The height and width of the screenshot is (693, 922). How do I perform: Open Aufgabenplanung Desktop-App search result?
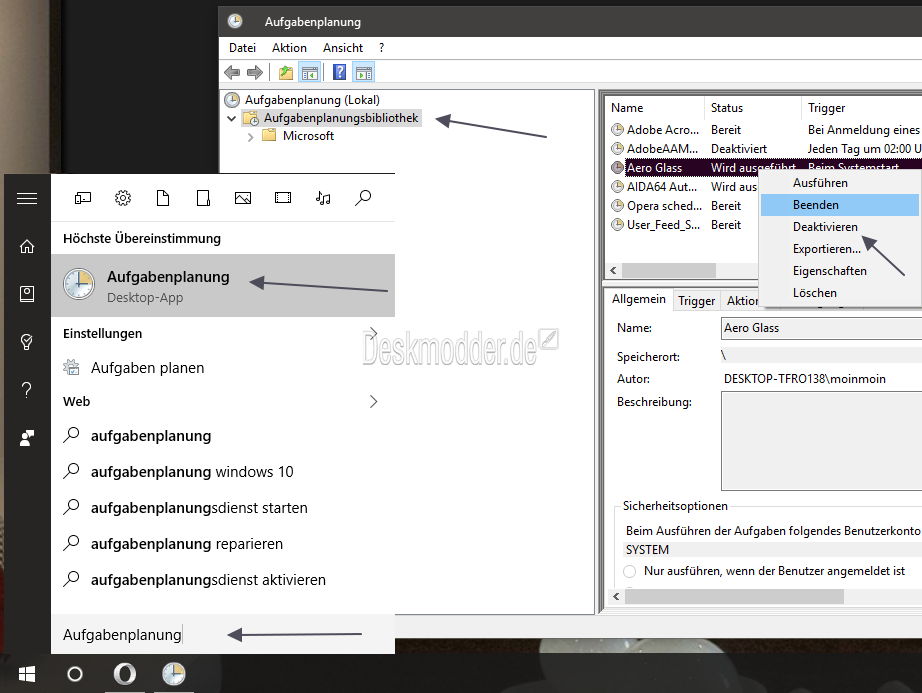click(x=223, y=286)
